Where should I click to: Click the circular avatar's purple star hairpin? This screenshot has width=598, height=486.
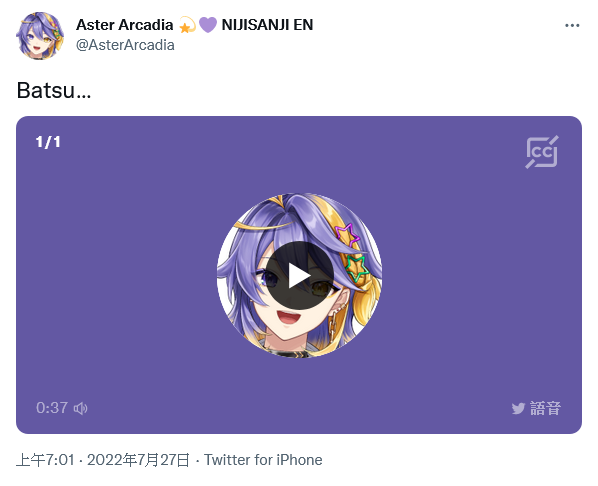click(347, 234)
